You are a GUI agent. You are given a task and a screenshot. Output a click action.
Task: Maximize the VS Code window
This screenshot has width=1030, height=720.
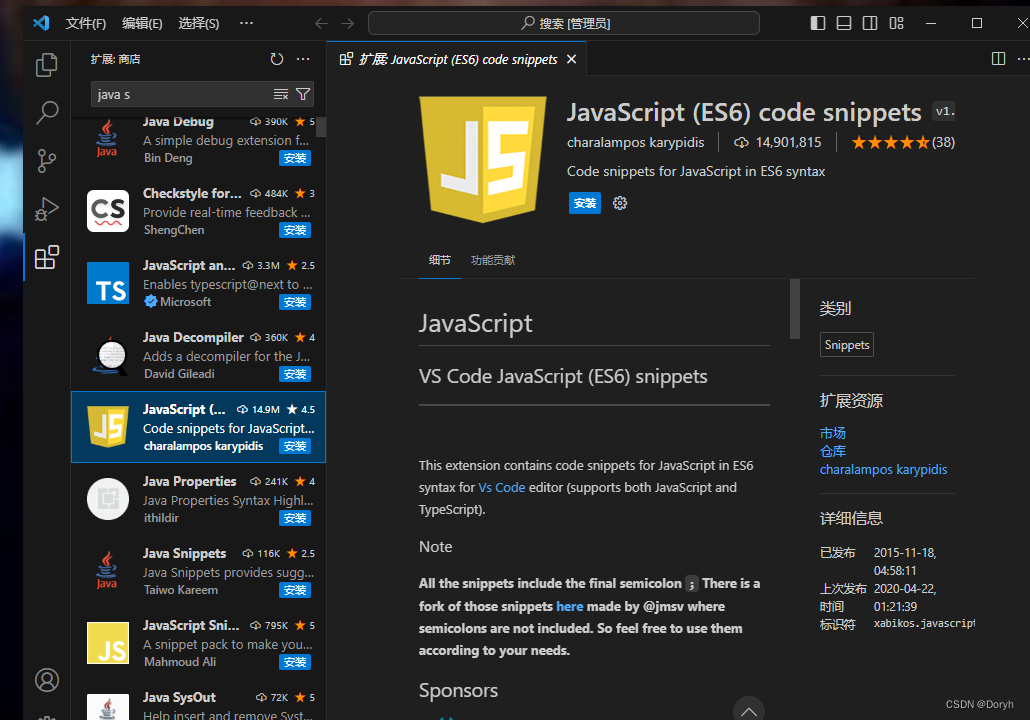977,24
